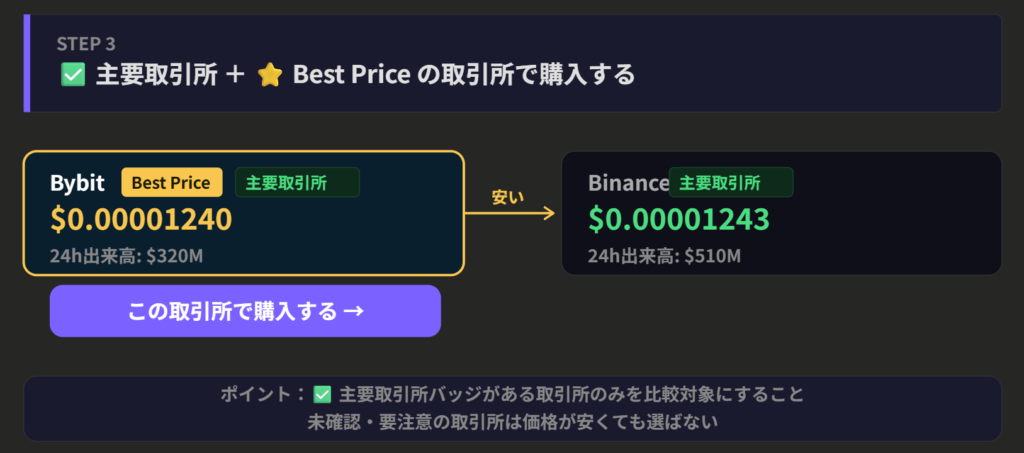Select the yellow Best Price badge
Viewport: 1024px width, 453px height.
(172, 183)
